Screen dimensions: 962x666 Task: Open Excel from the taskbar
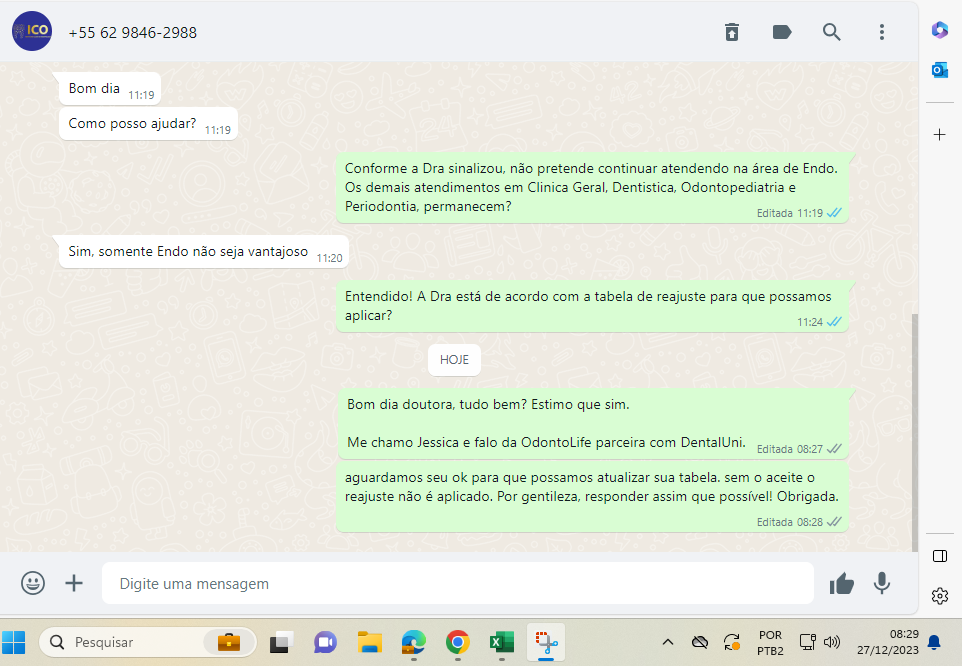pyautogui.click(x=501, y=642)
